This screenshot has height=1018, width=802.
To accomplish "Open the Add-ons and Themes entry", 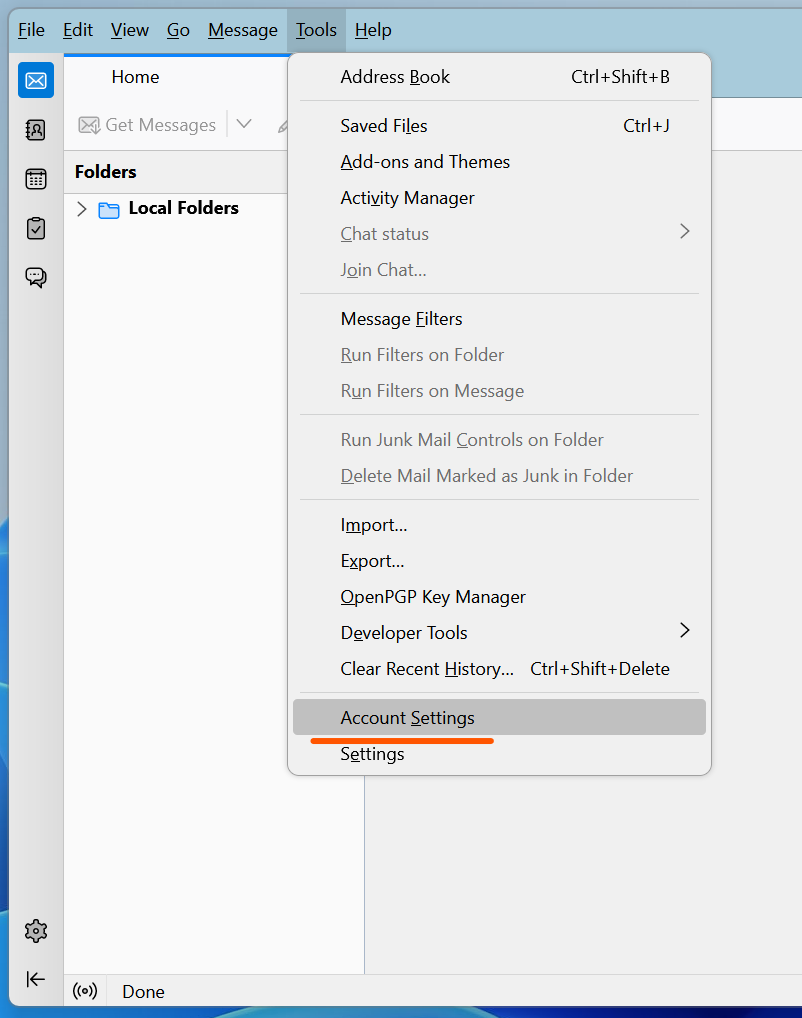I will 499,162.
